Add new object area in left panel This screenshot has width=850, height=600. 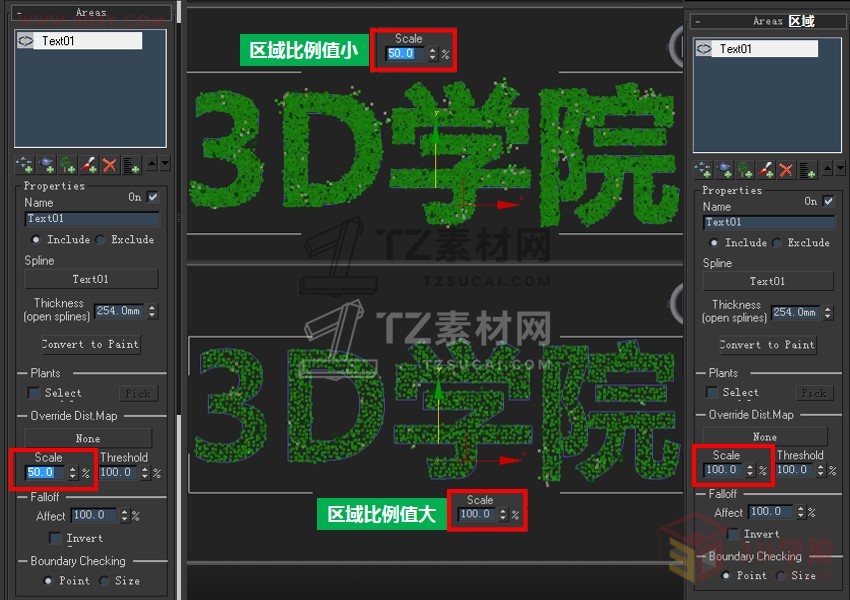(47, 164)
